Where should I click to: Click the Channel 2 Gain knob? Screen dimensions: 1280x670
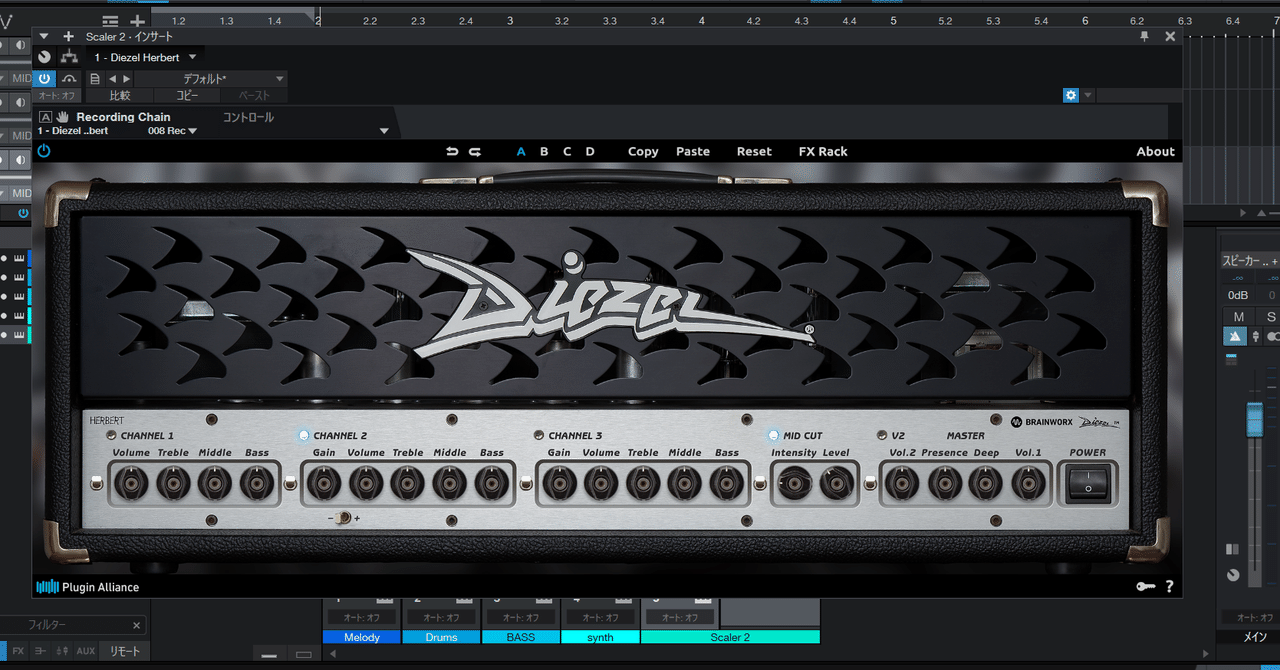(x=323, y=485)
